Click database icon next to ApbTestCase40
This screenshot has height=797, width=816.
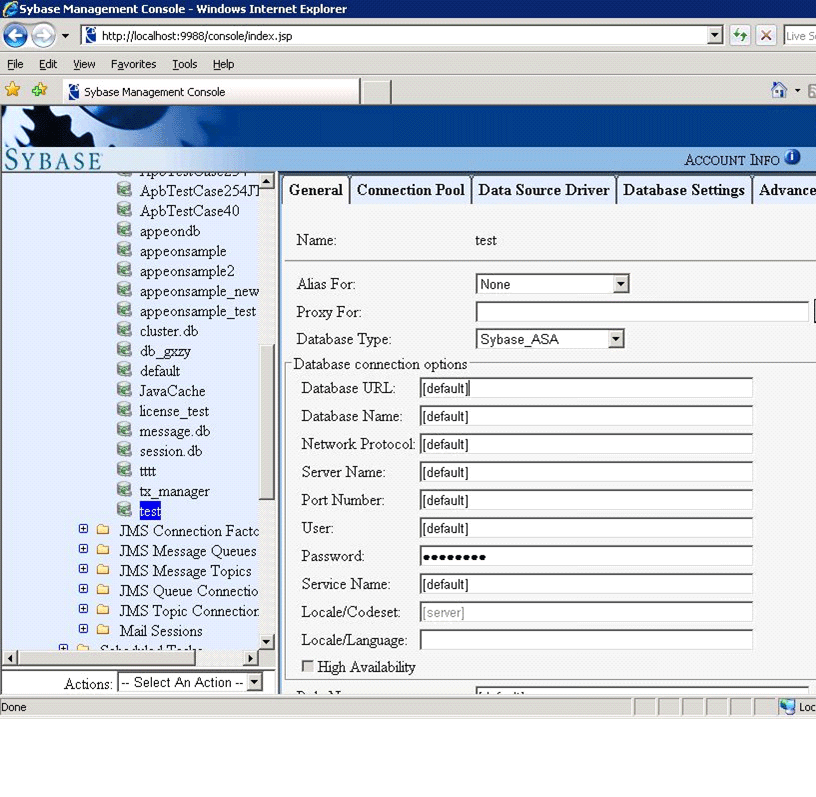(124, 209)
